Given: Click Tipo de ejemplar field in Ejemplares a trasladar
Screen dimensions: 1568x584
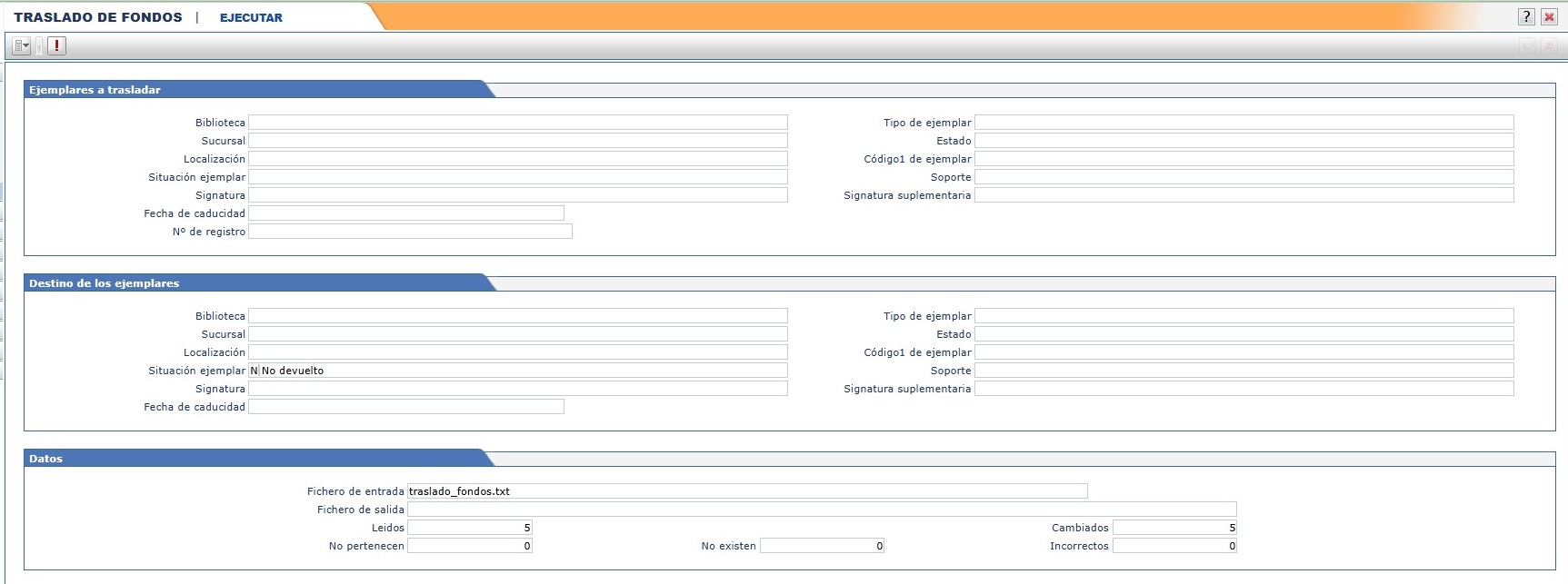Looking at the screenshot, I should (1243, 123).
